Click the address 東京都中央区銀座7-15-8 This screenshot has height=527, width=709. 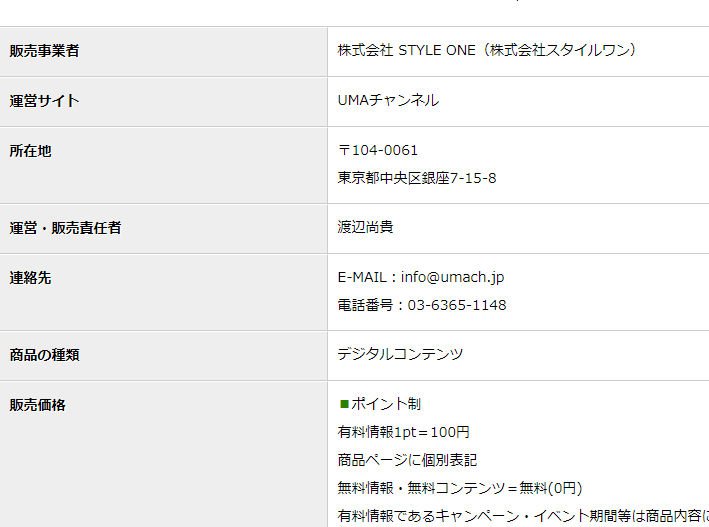[416, 178]
